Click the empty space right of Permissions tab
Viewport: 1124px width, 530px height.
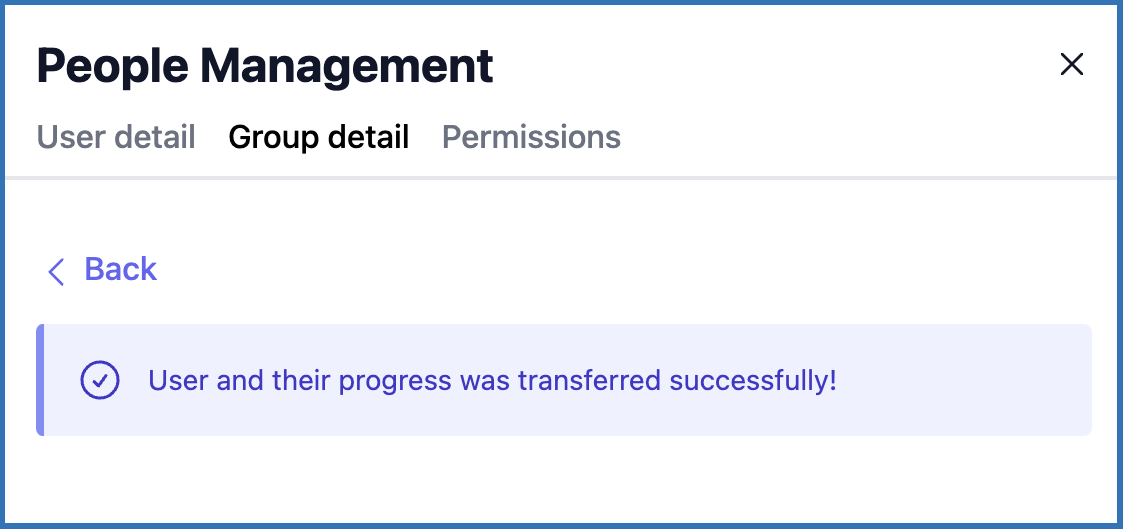pos(850,137)
